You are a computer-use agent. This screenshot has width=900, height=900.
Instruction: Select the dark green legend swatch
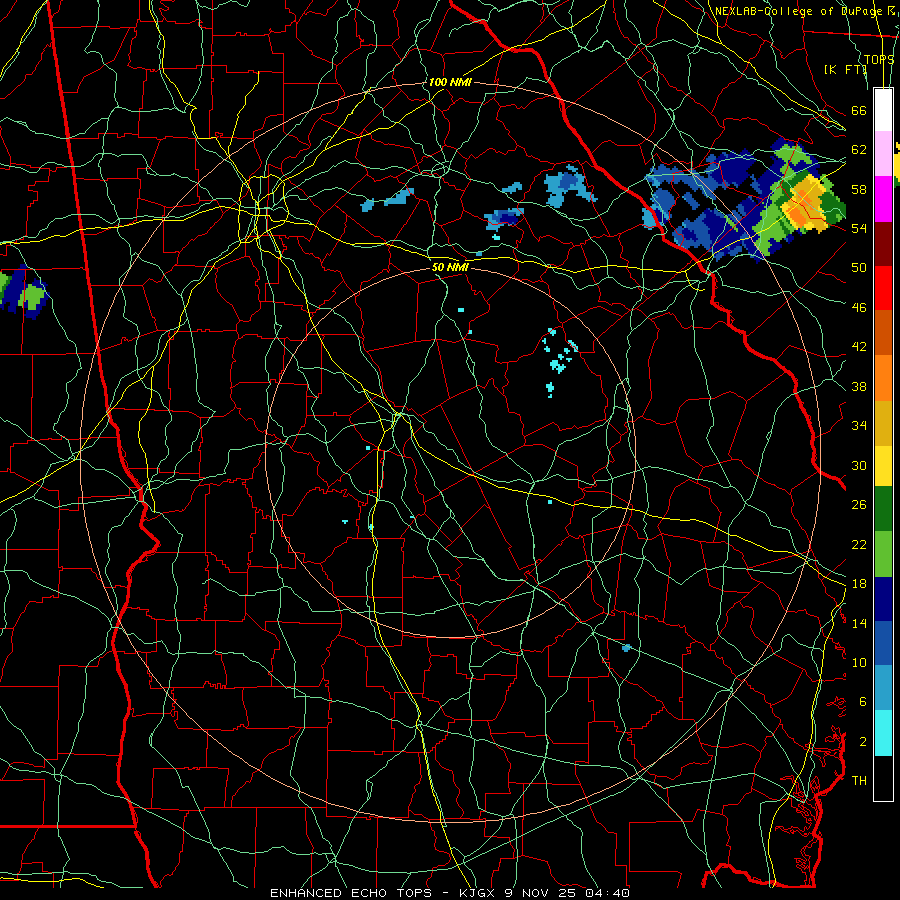(x=883, y=509)
